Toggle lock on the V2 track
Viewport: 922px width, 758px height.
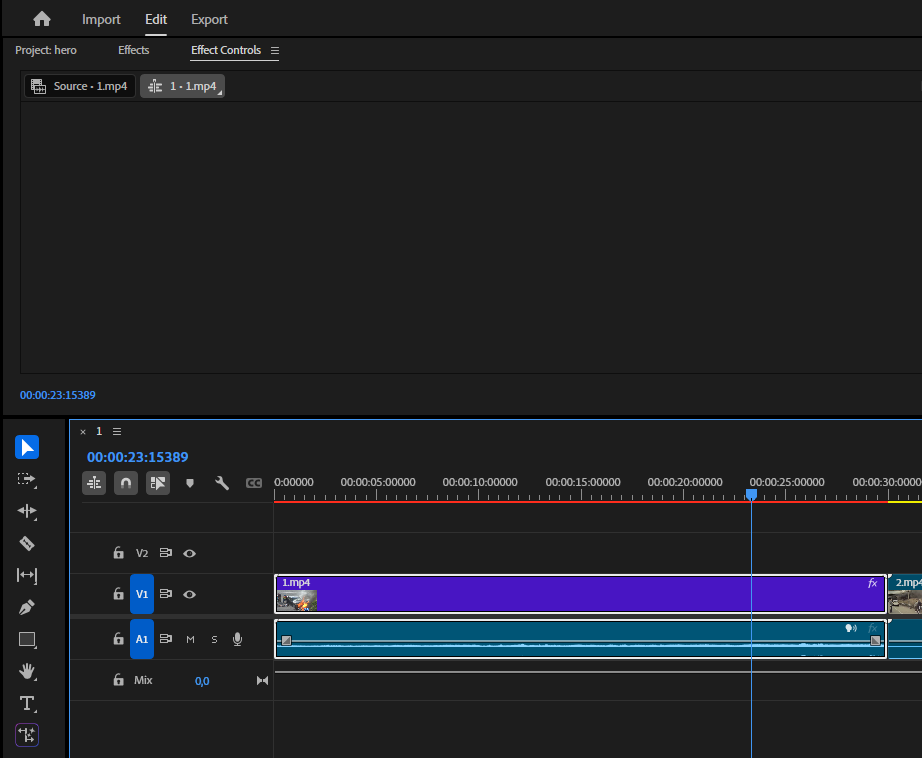[118, 553]
